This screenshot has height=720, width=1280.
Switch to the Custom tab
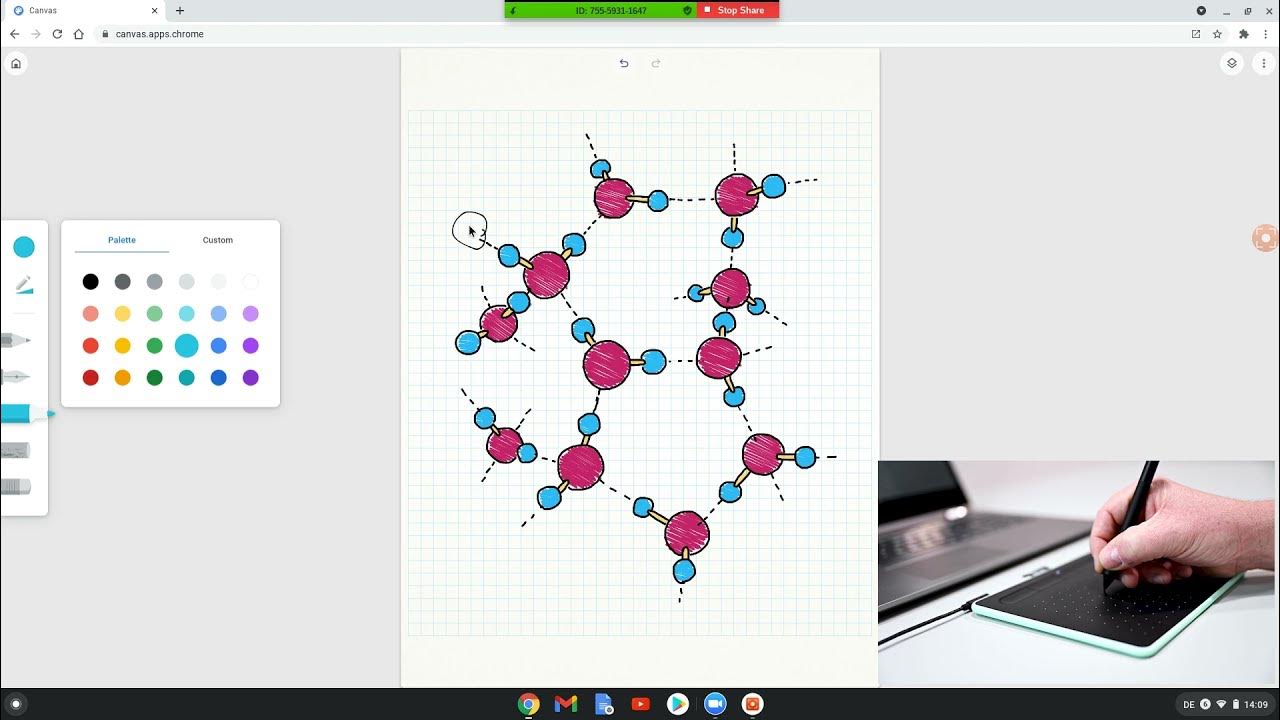coord(218,240)
